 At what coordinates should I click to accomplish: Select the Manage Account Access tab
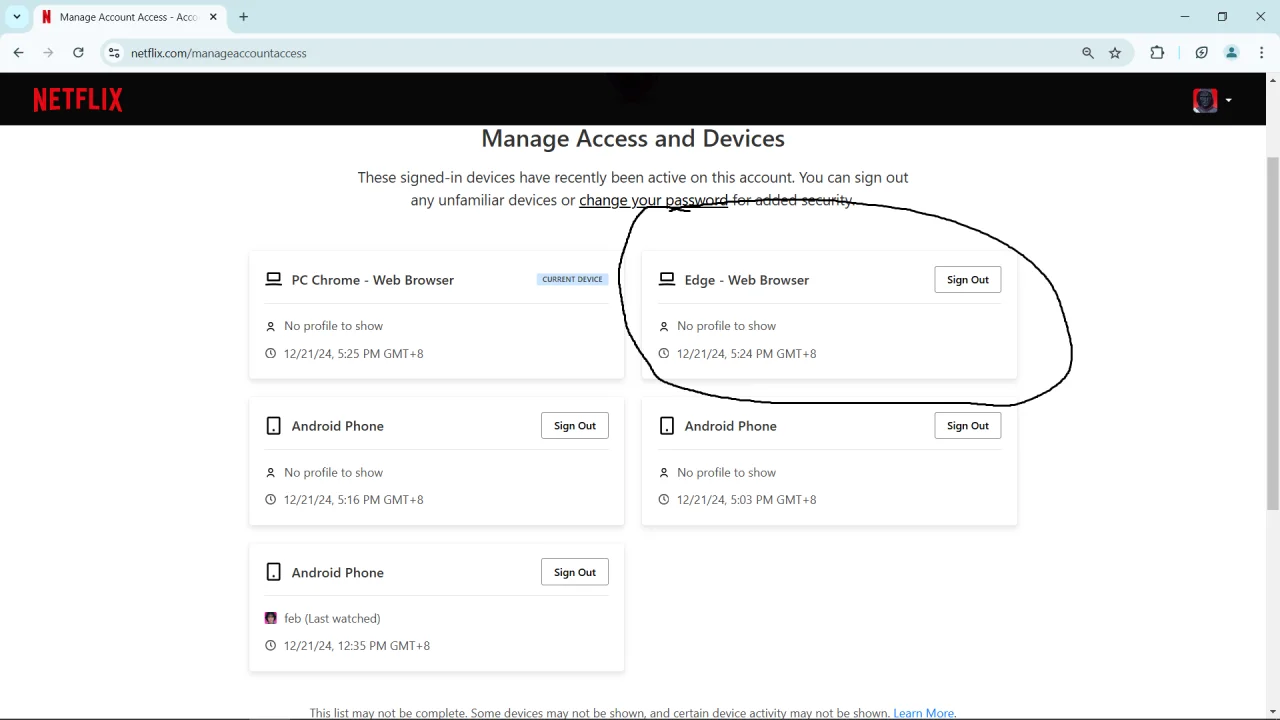pyautogui.click(x=128, y=17)
